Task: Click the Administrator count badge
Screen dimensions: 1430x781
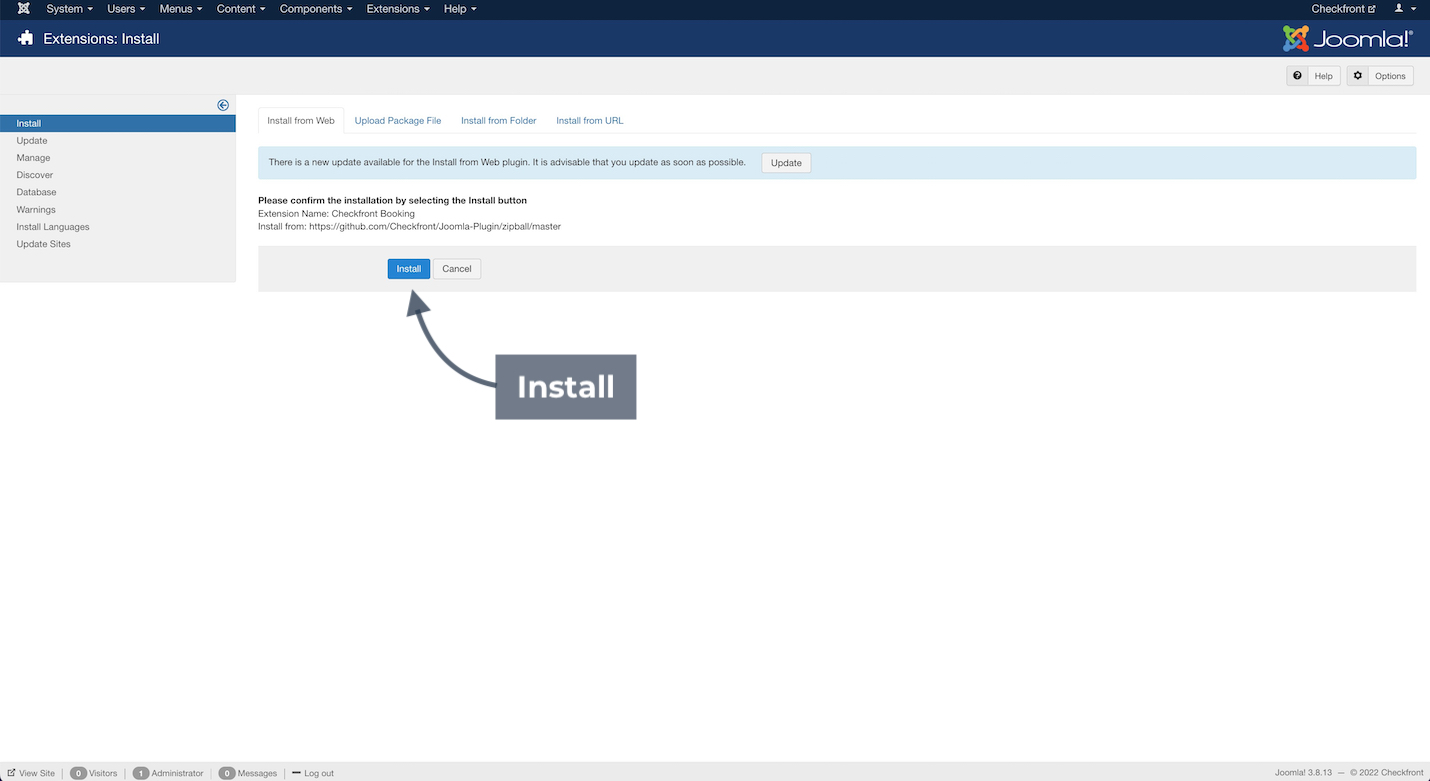Action: [141, 773]
